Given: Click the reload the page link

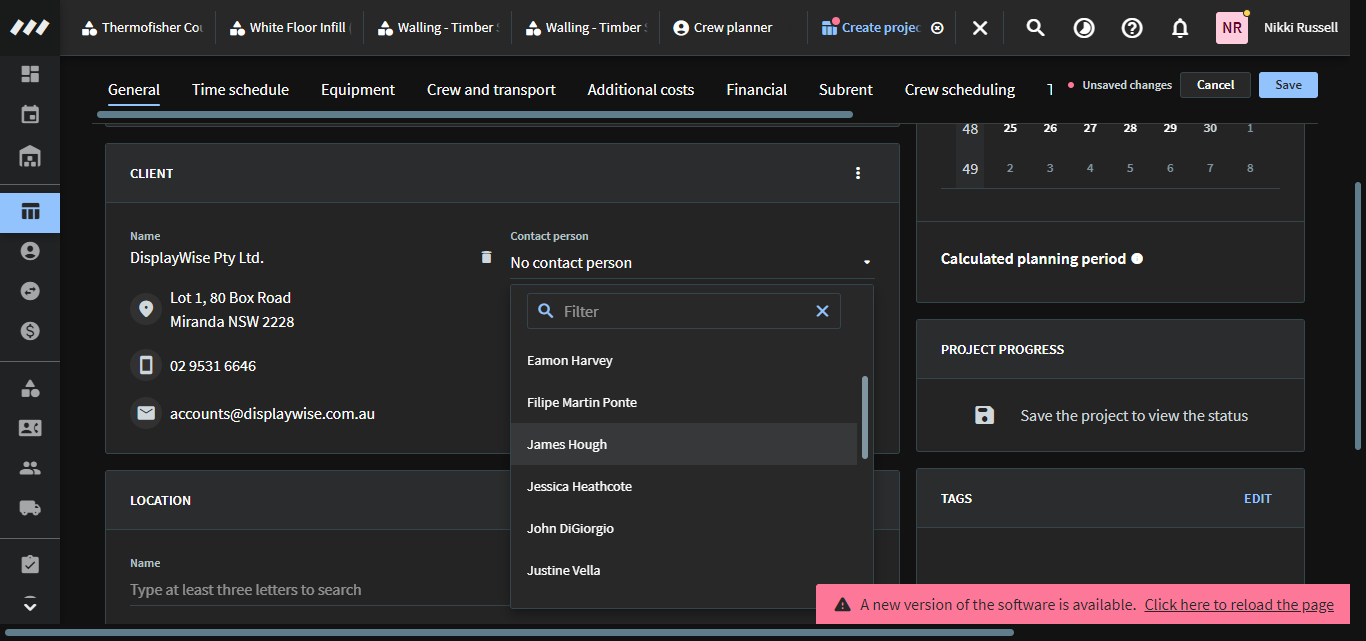Looking at the screenshot, I should point(1239,604).
